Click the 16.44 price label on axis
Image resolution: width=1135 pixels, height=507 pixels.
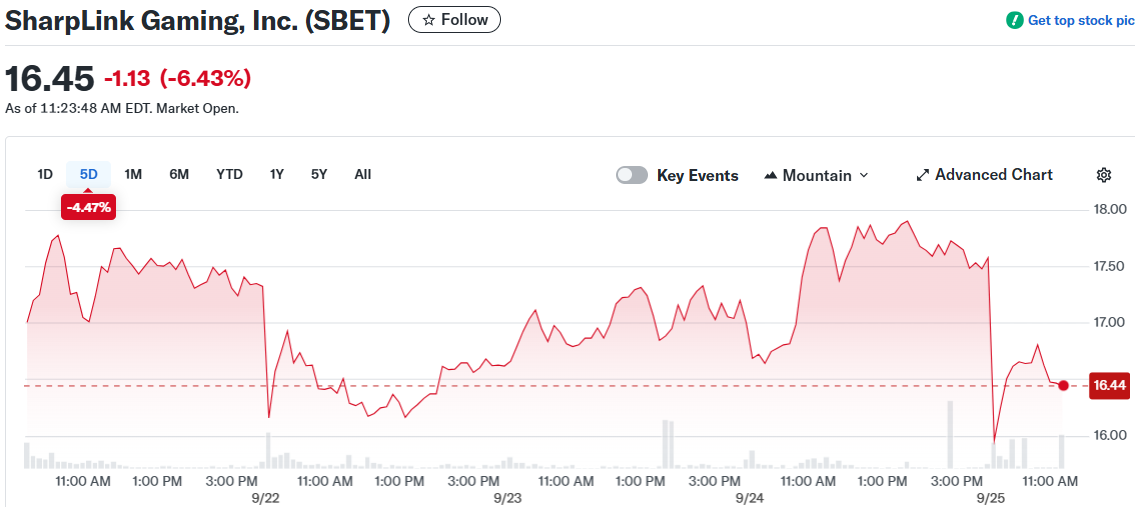coord(1110,385)
